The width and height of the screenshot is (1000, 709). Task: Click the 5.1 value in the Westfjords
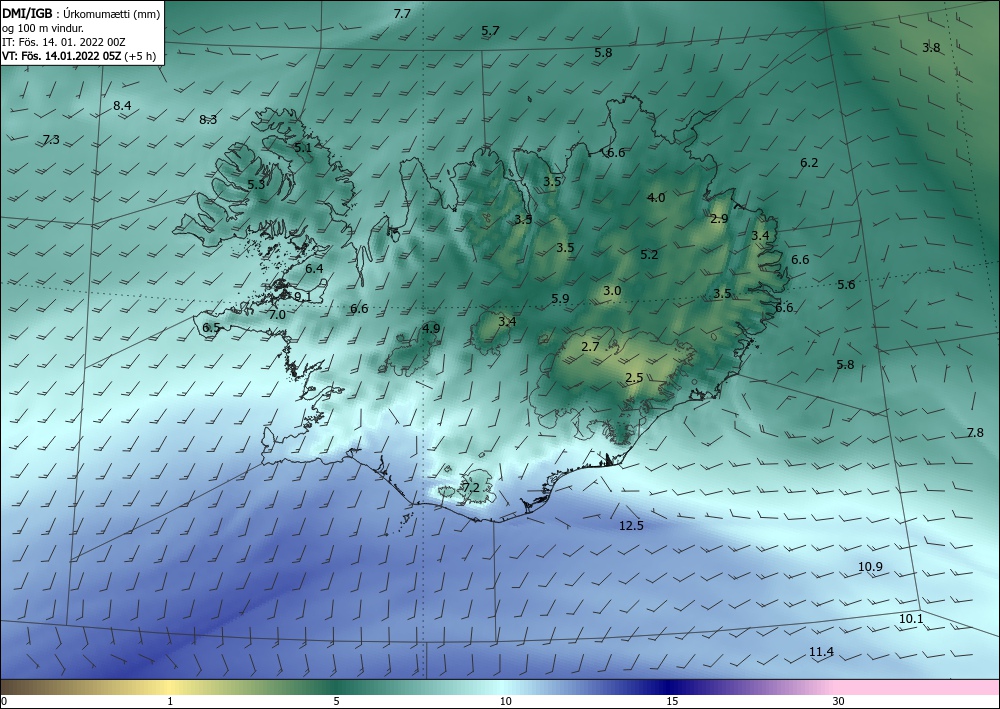(x=303, y=148)
